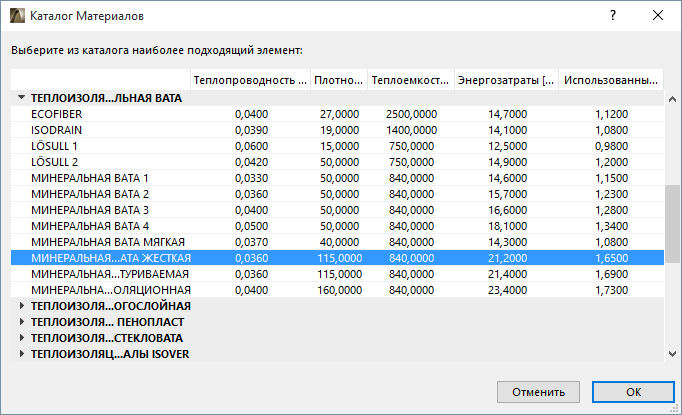Click the help question mark button
This screenshot has width=682, height=415.
pos(612,16)
